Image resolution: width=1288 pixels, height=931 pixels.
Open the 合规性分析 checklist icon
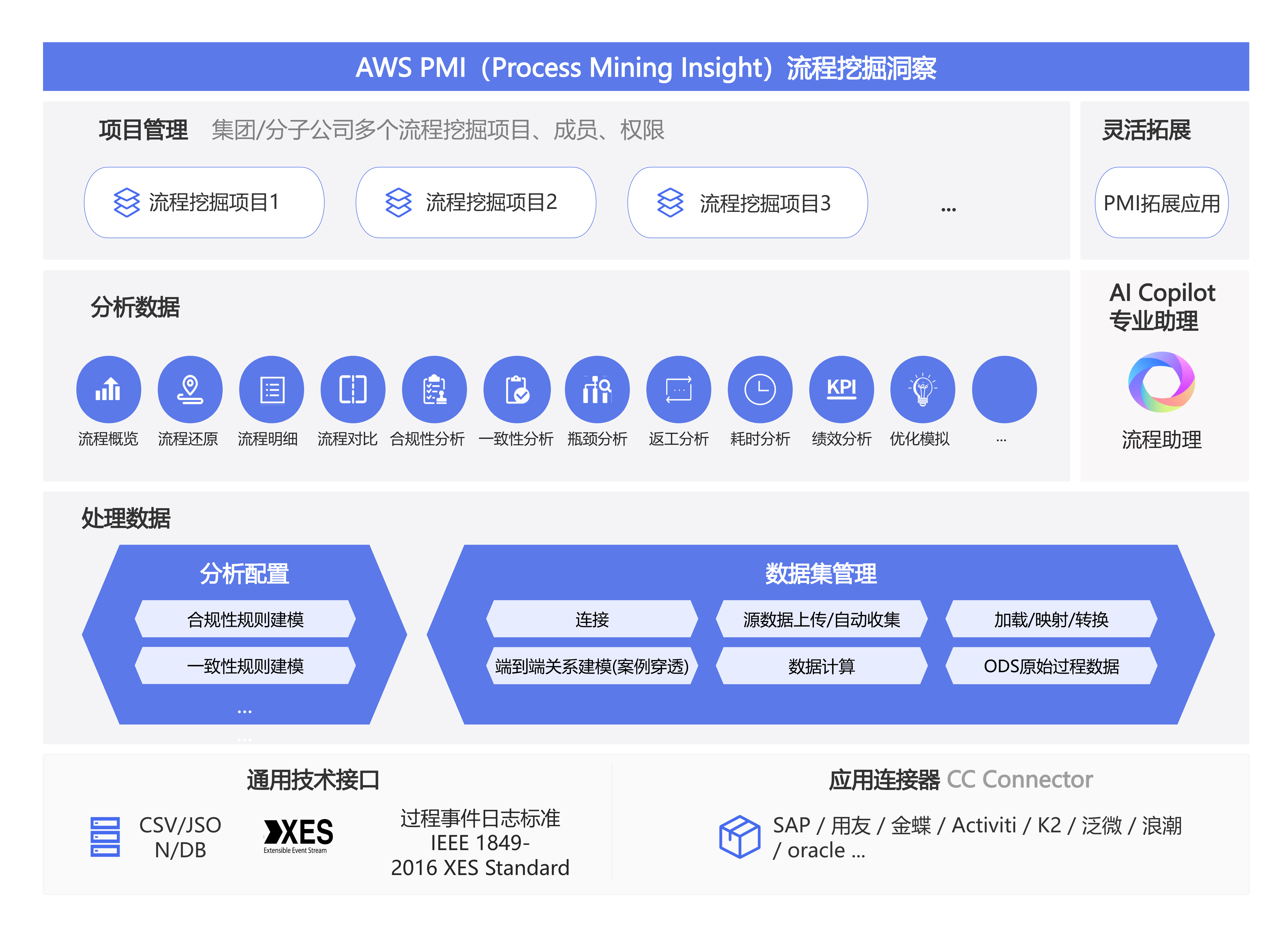(434, 389)
